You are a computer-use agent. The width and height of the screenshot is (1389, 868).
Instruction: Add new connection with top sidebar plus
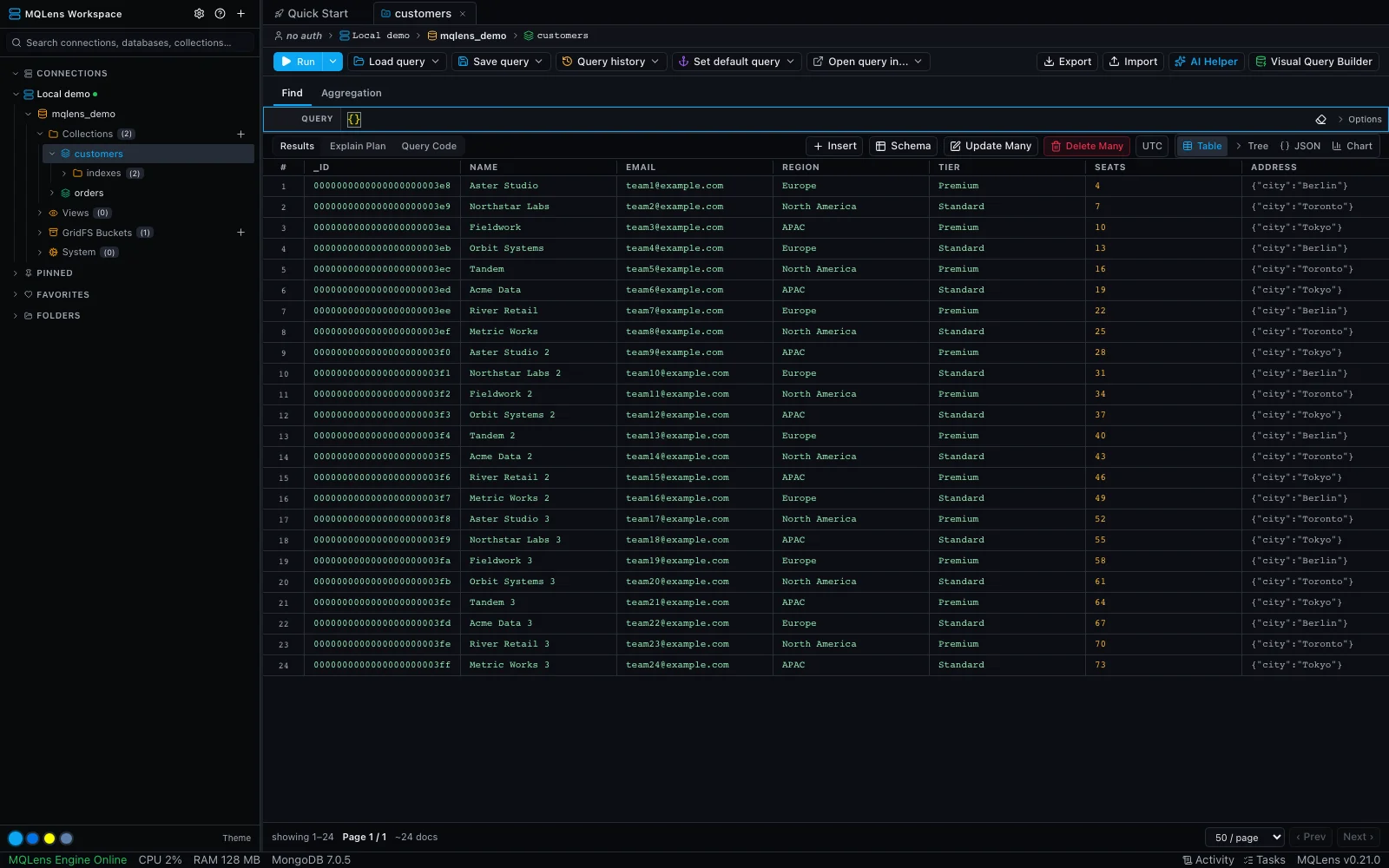pos(241,14)
